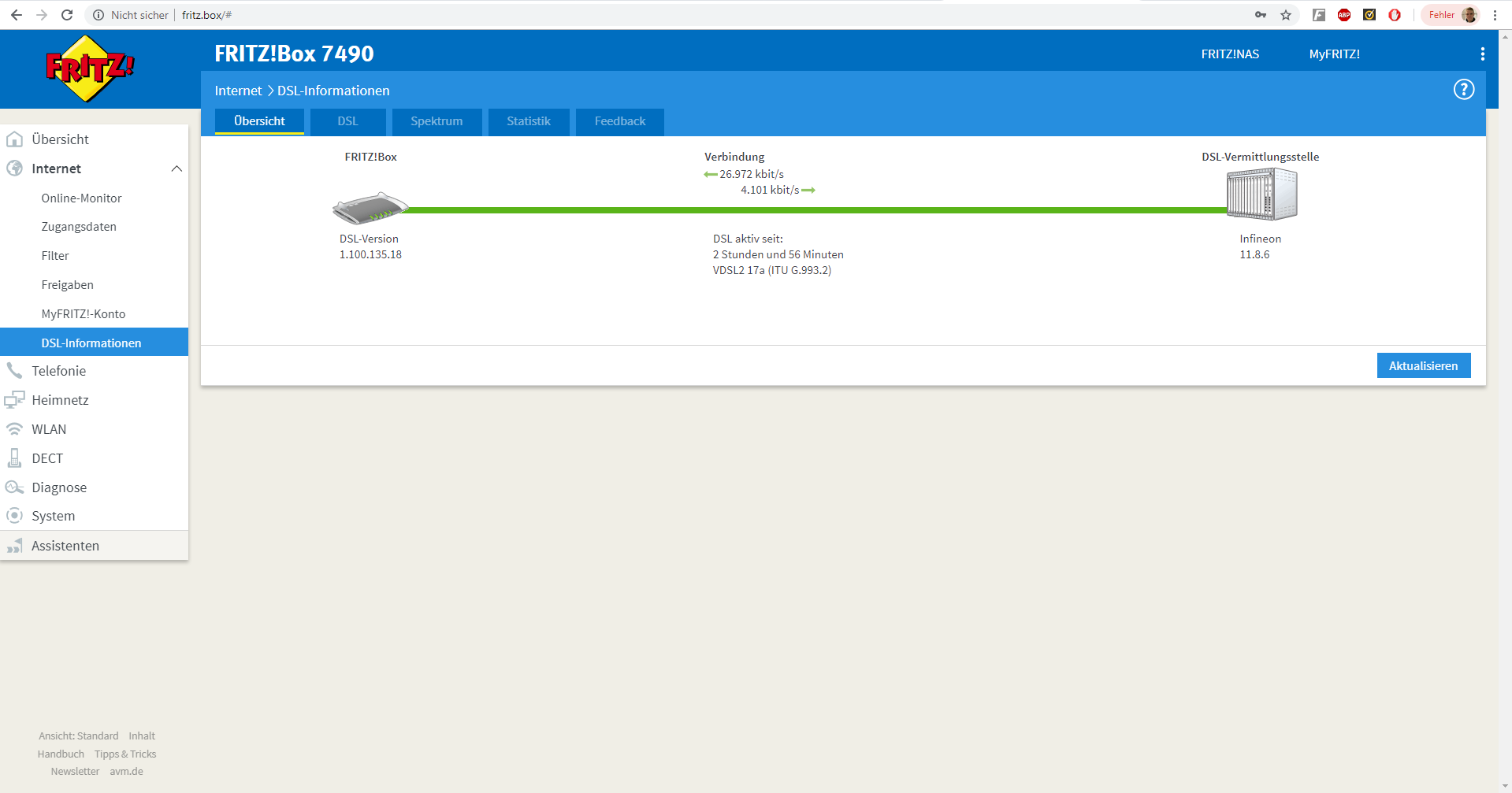Viewport: 1512px width, 793px height.
Task: Collapse the Internet menu chevron
Action: [176, 169]
